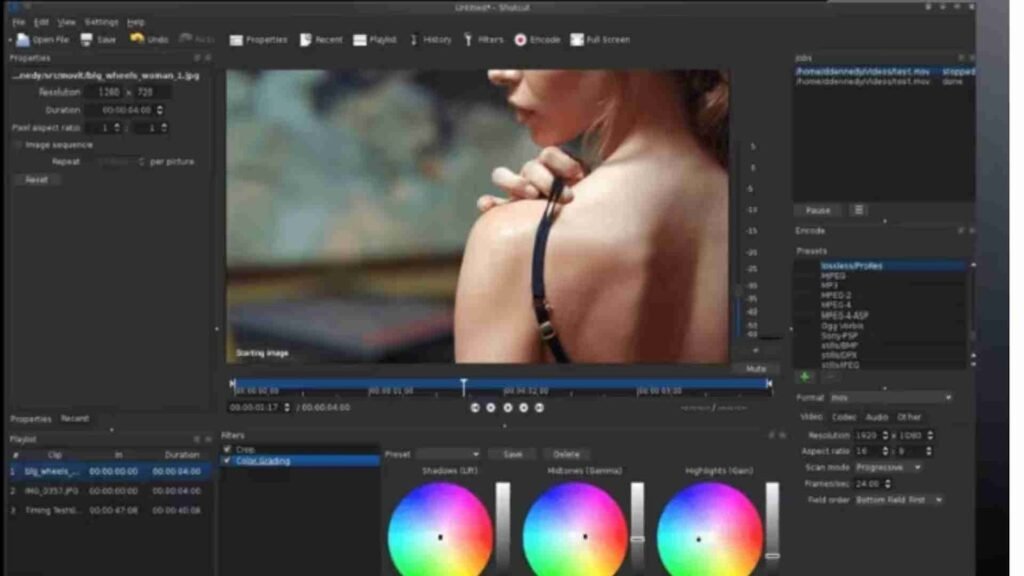This screenshot has width=1024, height=576.
Task: Disable the Color Grading filter checkbox
Action: [x=228, y=461]
